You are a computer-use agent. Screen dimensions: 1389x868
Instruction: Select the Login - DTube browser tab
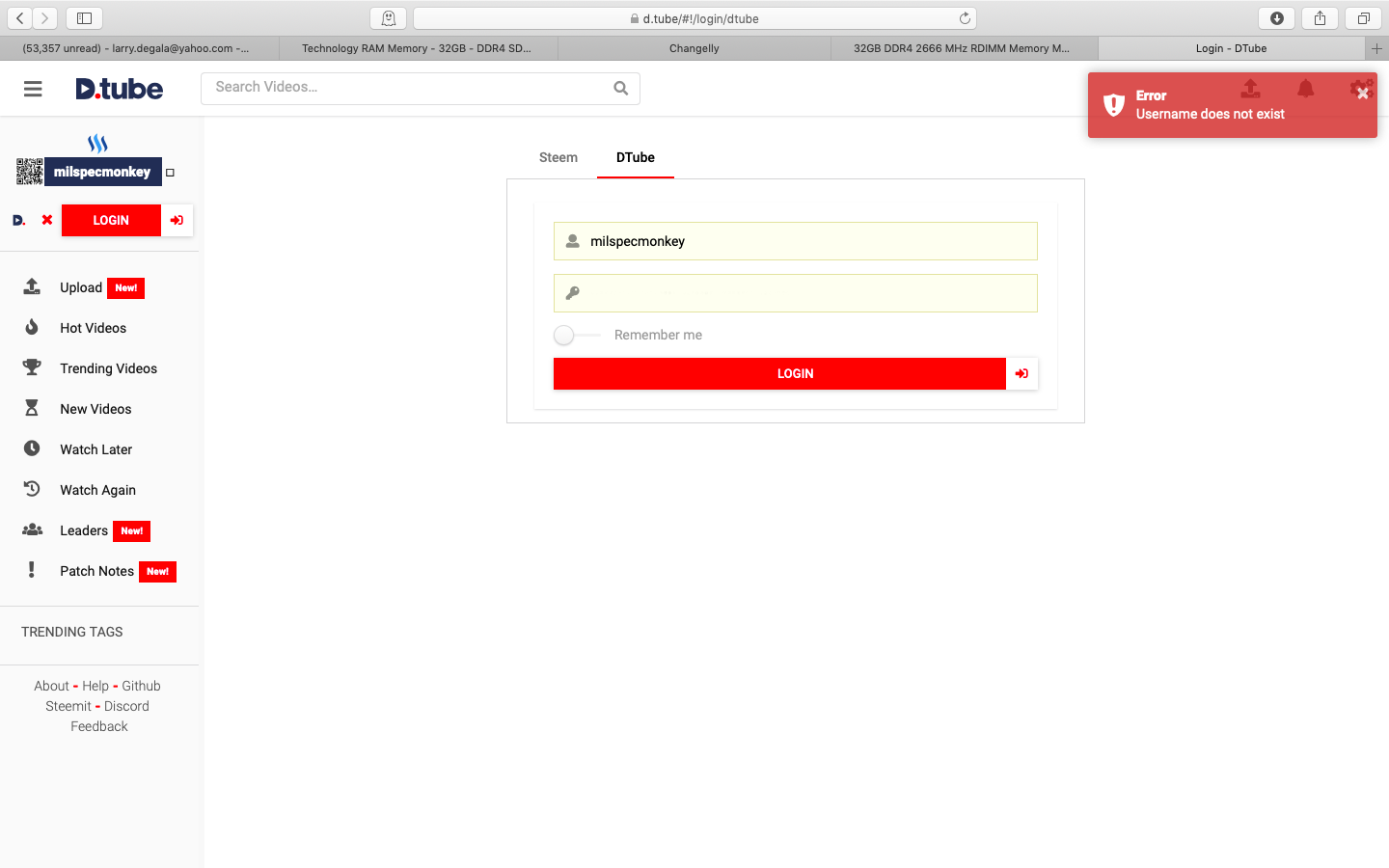click(1232, 48)
